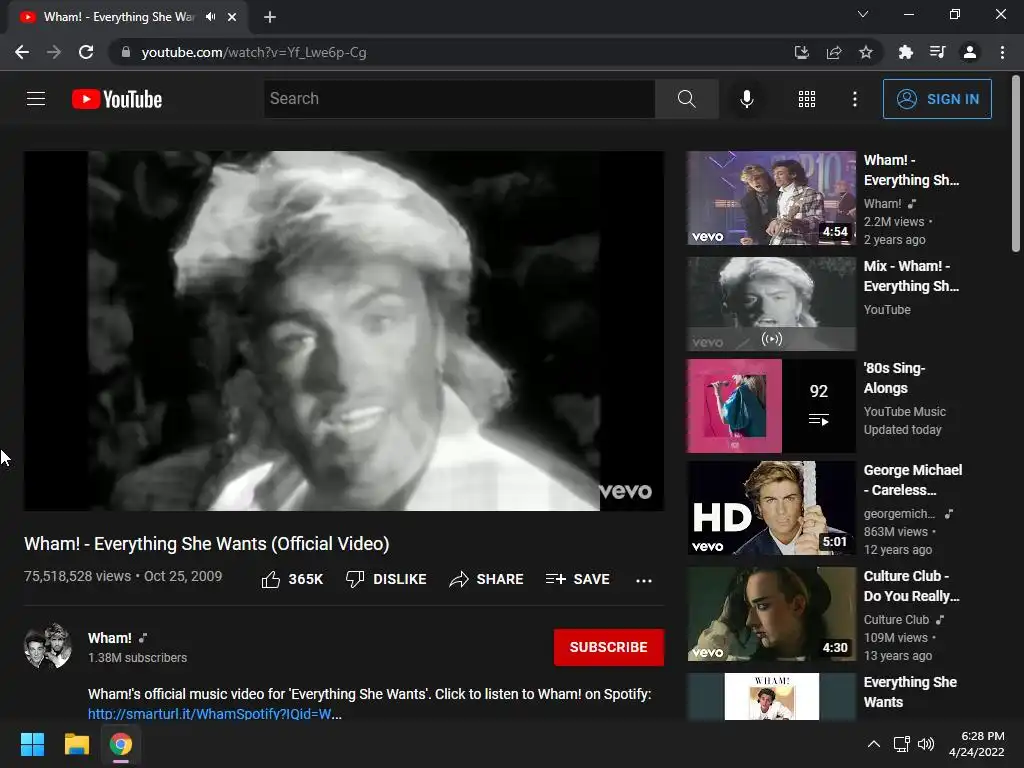Open Chrome tab search chevron

[863, 14]
